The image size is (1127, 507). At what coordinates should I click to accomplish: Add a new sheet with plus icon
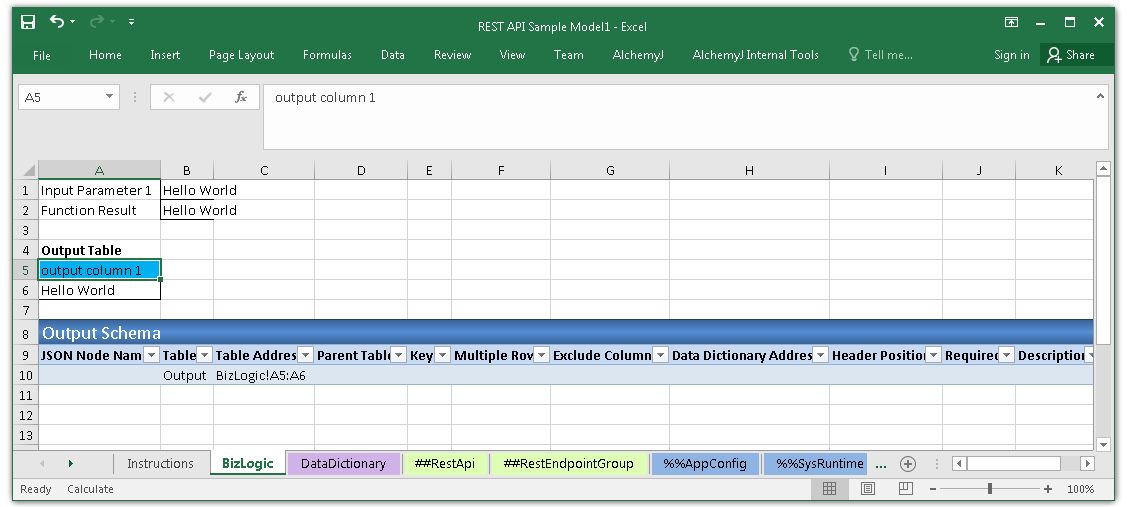coord(907,464)
